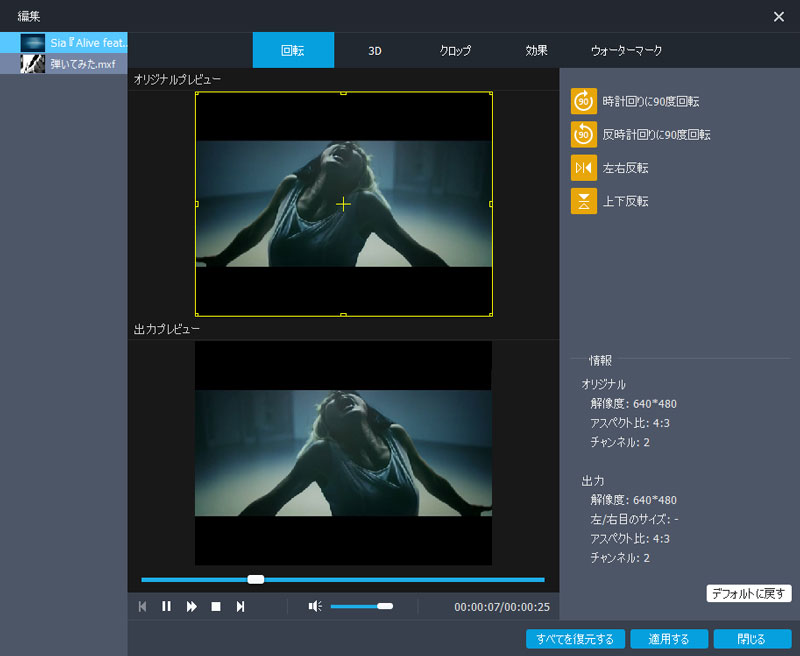800x656 pixels.
Task: Rotate video 90 degrees clockwise
Action: click(x=584, y=101)
